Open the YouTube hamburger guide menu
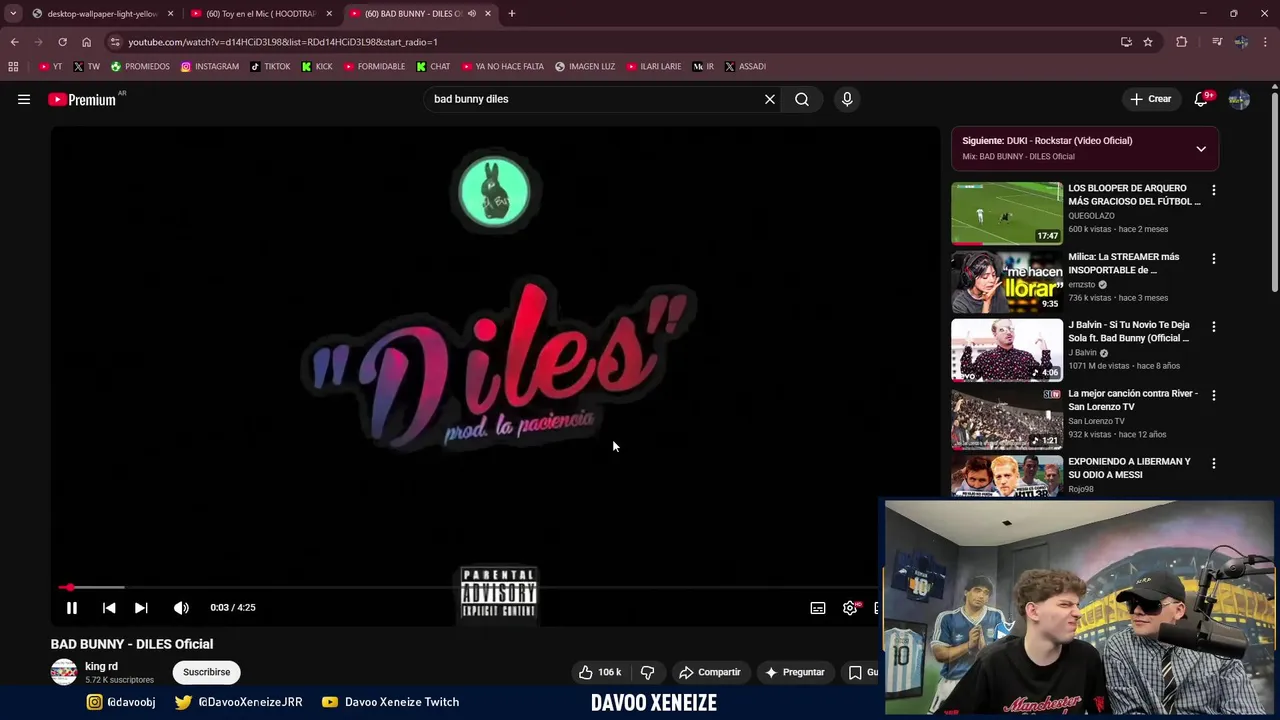Screen dimensions: 1280x720 click(24, 99)
